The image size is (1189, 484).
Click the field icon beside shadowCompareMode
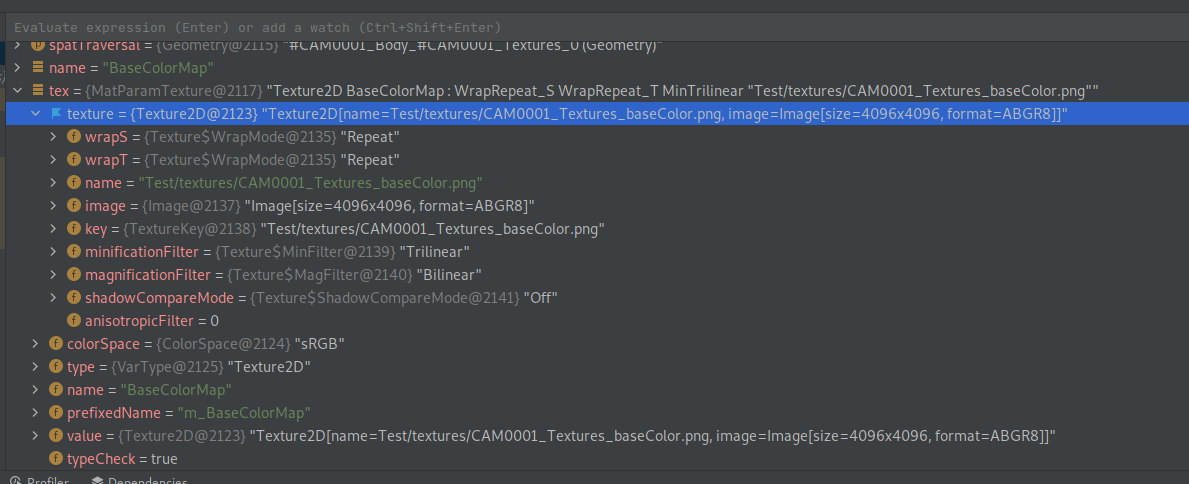click(x=74, y=297)
